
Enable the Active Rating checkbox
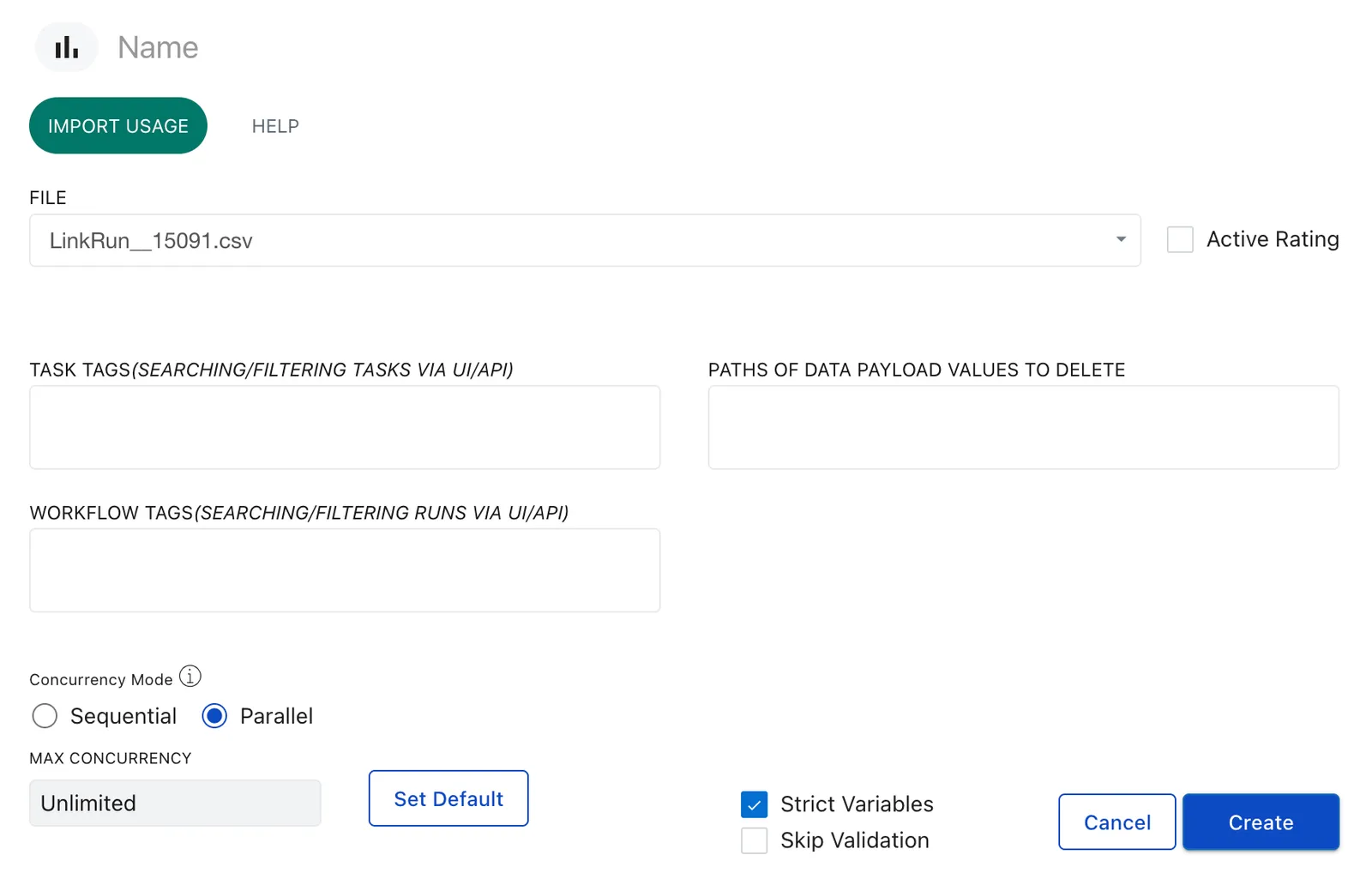click(1180, 239)
